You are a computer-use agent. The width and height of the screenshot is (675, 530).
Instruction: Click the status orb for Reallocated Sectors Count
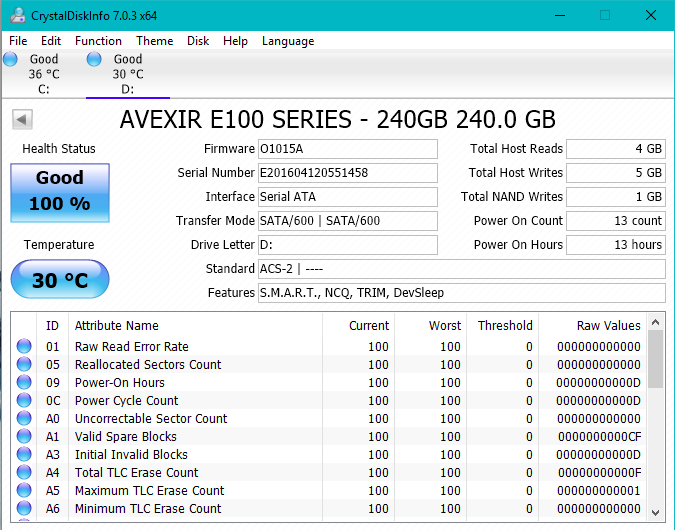pyautogui.click(x=24, y=364)
